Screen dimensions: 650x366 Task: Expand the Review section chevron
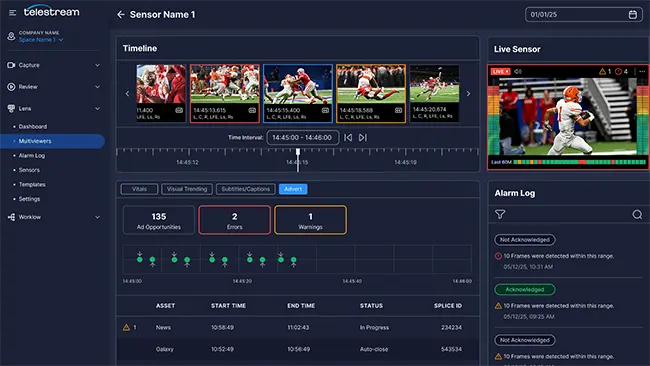point(97,87)
